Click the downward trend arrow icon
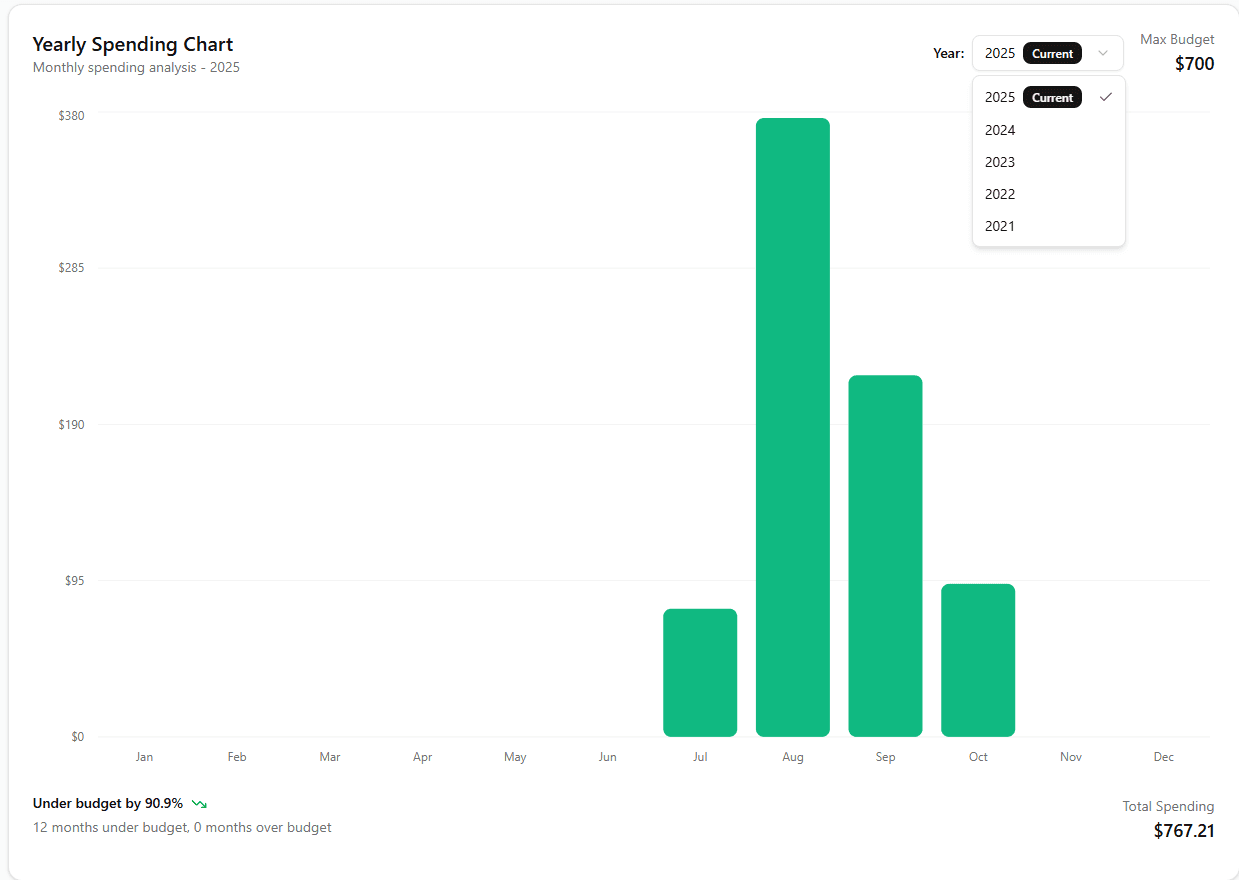The width and height of the screenshot is (1239, 880). coord(199,804)
